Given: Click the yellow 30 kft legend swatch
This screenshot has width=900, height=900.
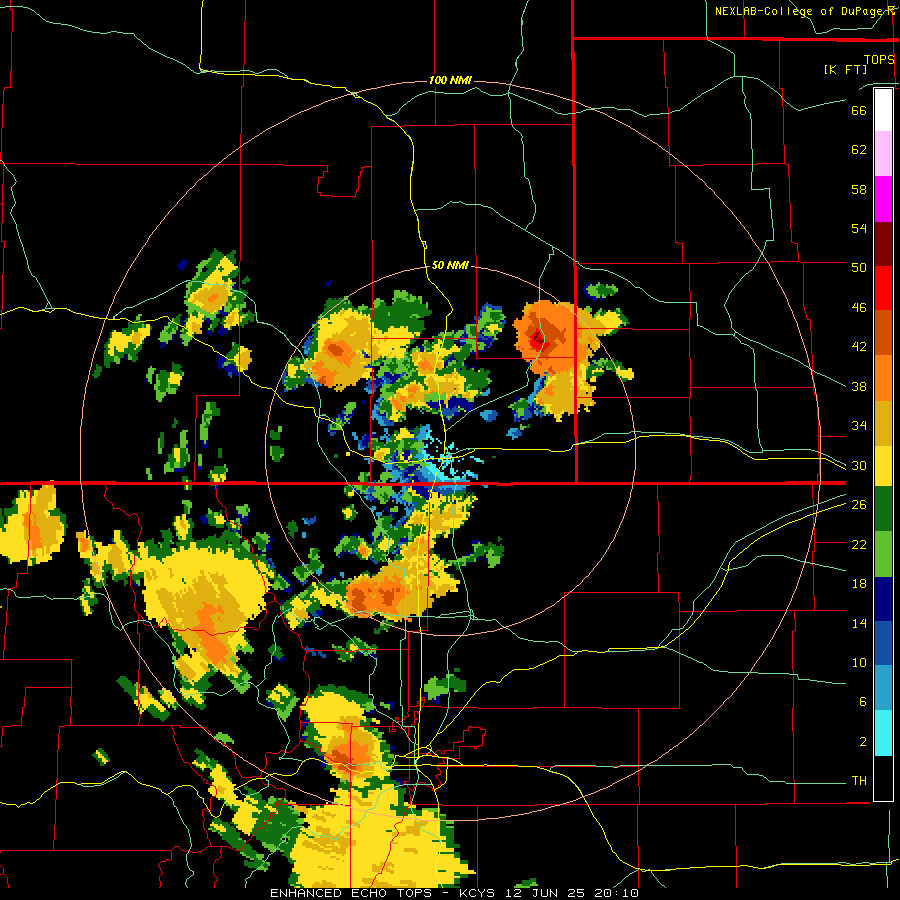Looking at the screenshot, I should tap(883, 466).
